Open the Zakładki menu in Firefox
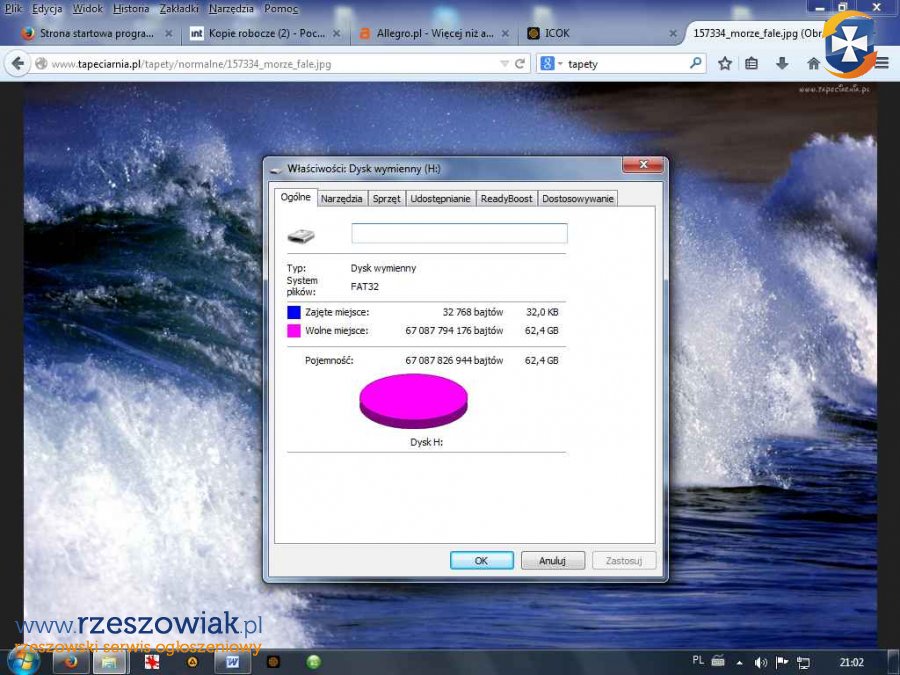Viewport: 900px width, 675px height. click(x=179, y=8)
